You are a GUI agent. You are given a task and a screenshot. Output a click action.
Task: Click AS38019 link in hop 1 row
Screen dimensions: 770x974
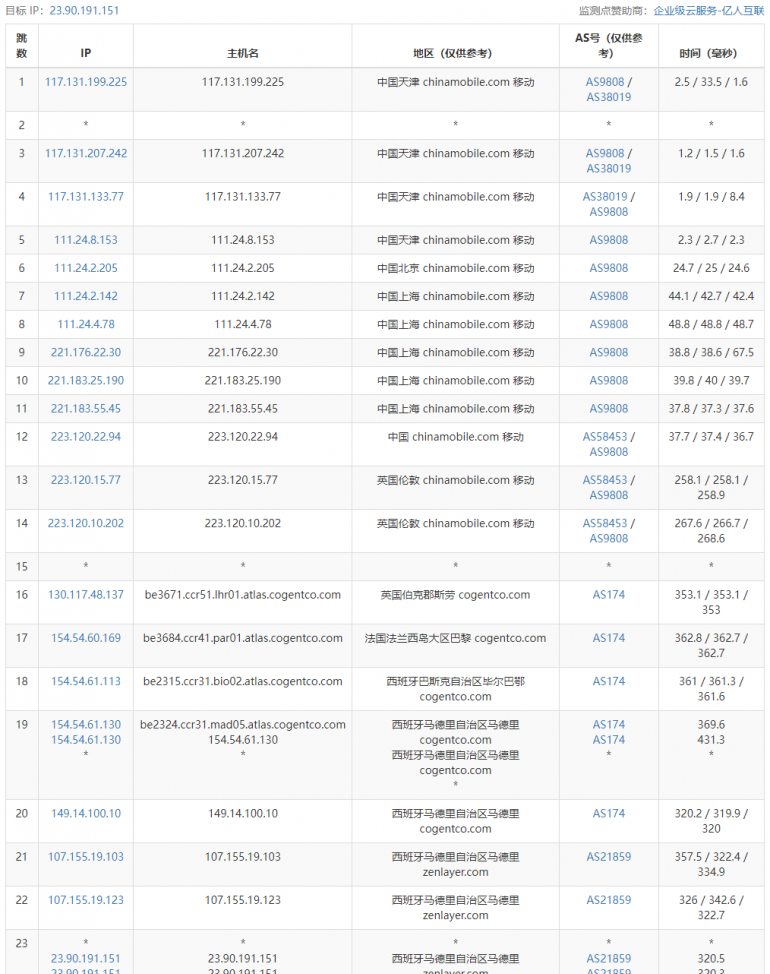[x=609, y=98]
